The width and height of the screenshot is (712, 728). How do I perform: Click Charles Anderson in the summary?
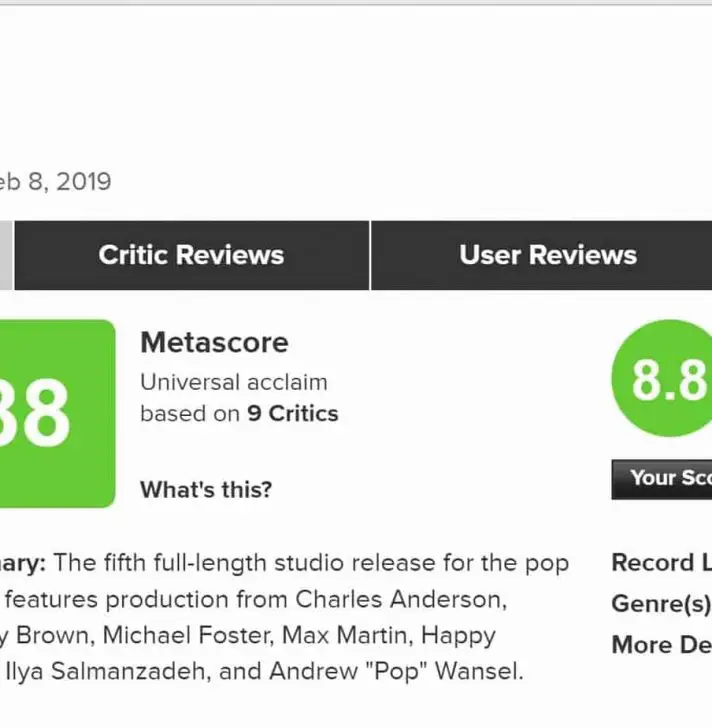pyautogui.click(x=397, y=599)
